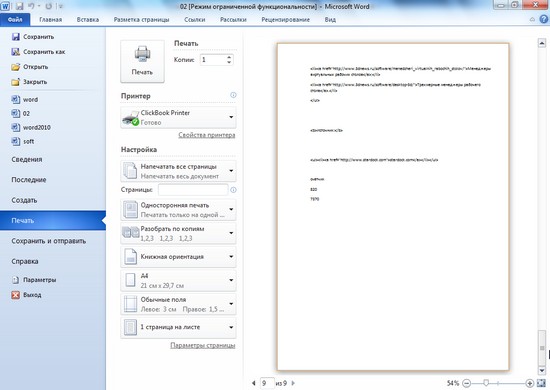Click the zoom slider handle
This screenshot has width=550, height=390.
(486, 383)
